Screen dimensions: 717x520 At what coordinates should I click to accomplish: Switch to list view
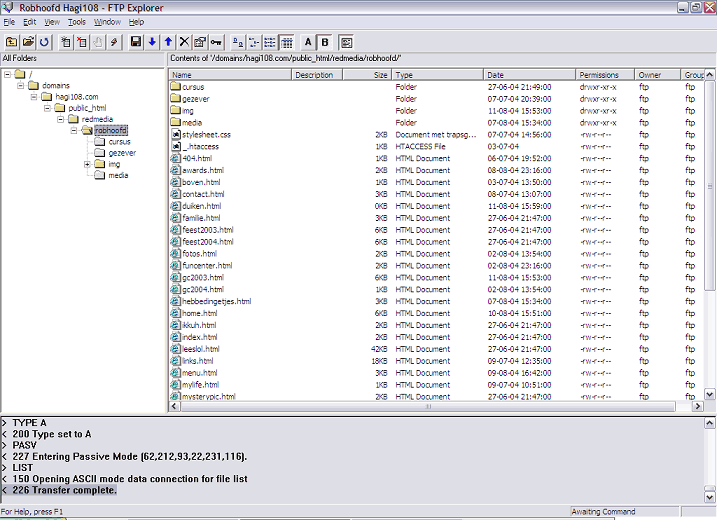coord(270,43)
